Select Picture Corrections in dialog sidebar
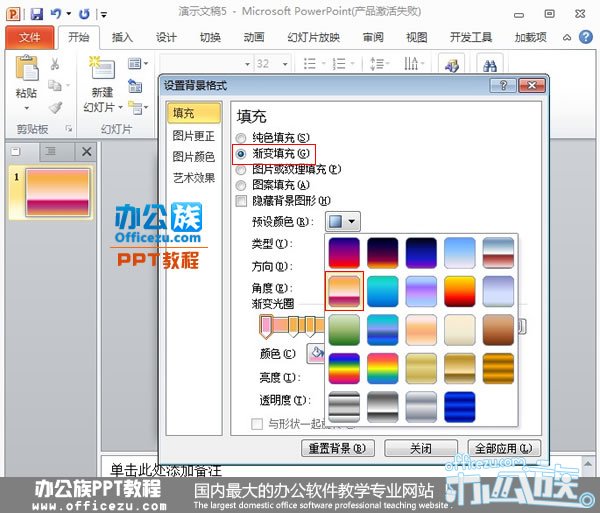 [x=194, y=135]
